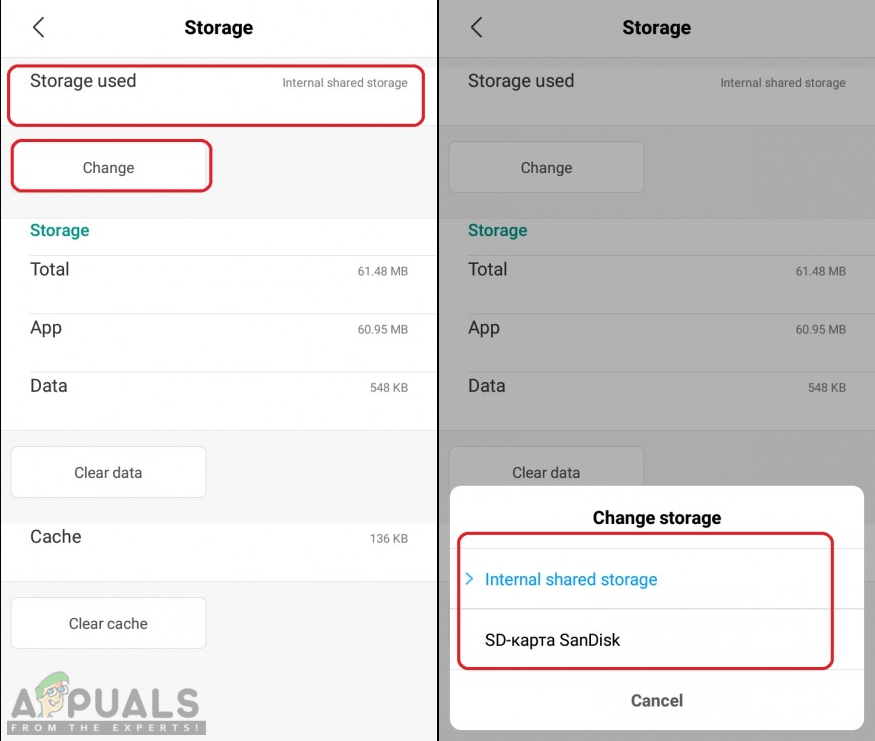This screenshot has height=741, width=875.
Task: Click the dimmed Clear data button on right
Action: (546, 466)
